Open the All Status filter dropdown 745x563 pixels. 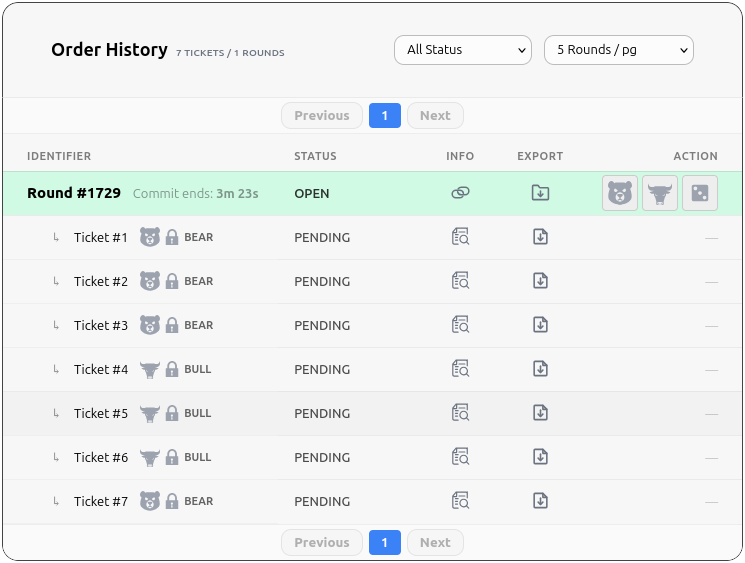(462, 50)
